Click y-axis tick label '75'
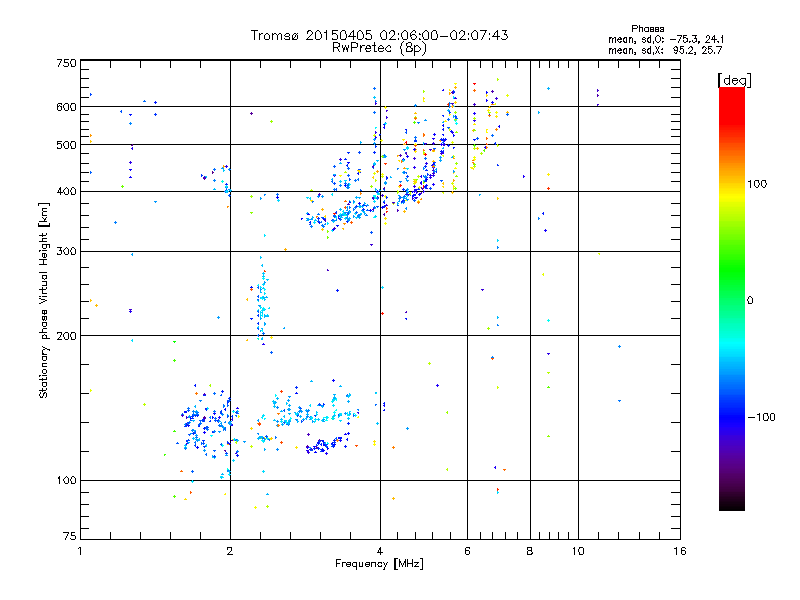Screen dimensions: 800x600 point(70,536)
